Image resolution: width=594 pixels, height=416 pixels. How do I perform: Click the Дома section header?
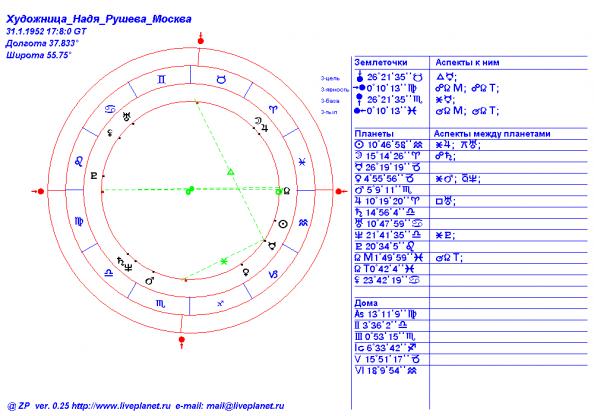pos(366,303)
